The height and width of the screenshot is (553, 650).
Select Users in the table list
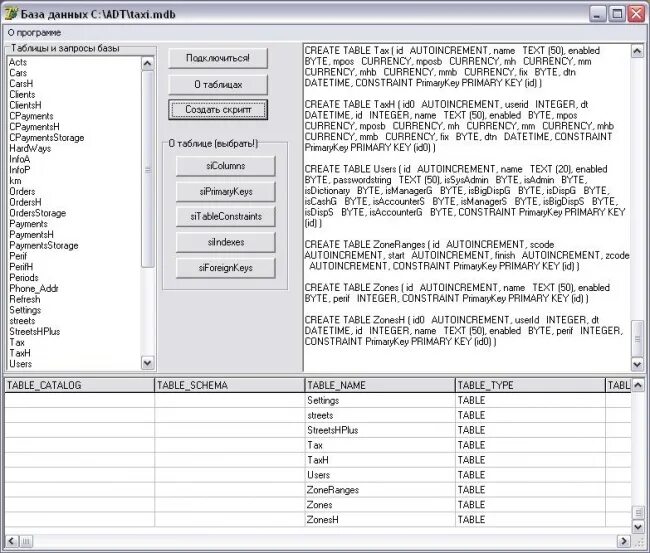point(21,364)
